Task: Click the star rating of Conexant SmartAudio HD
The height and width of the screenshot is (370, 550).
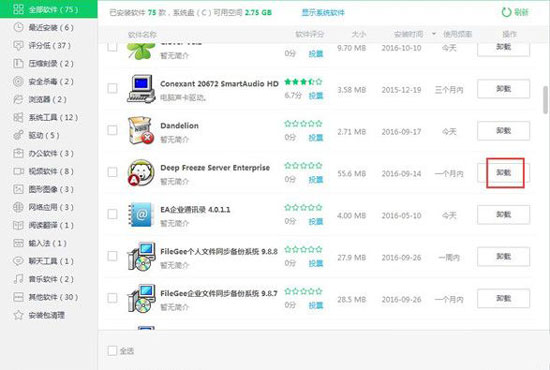Action: click(303, 82)
